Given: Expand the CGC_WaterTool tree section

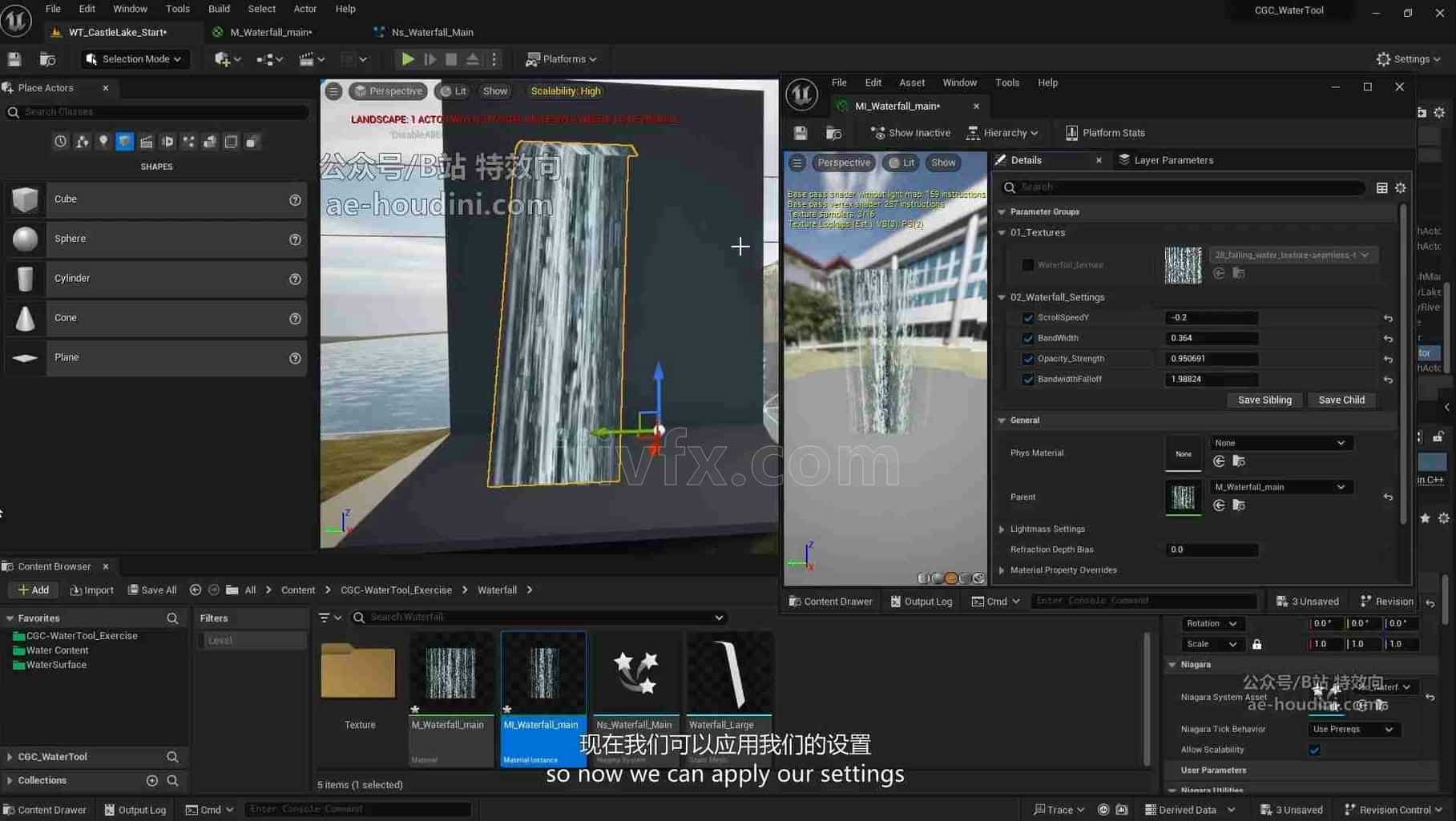Looking at the screenshot, I should pyautogui.click(x=10, y=757).
